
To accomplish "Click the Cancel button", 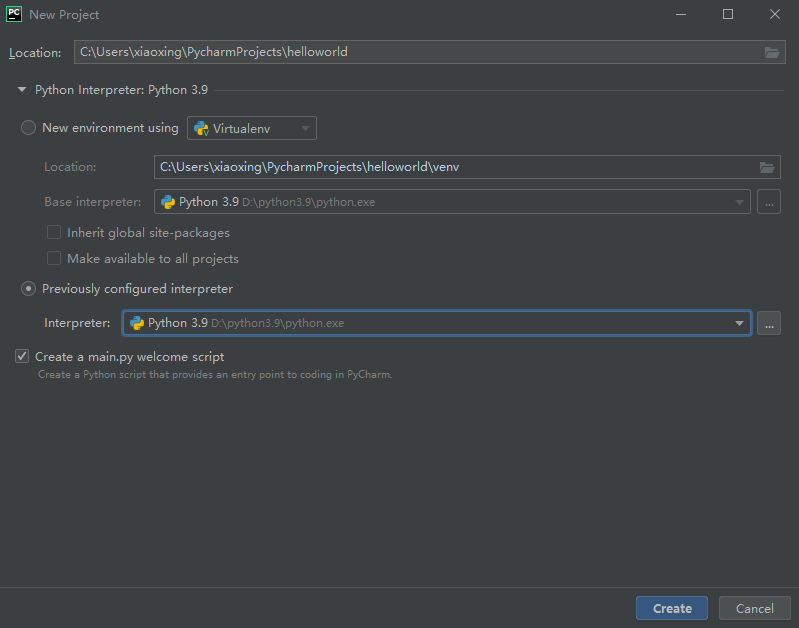I will click(754, 608).
